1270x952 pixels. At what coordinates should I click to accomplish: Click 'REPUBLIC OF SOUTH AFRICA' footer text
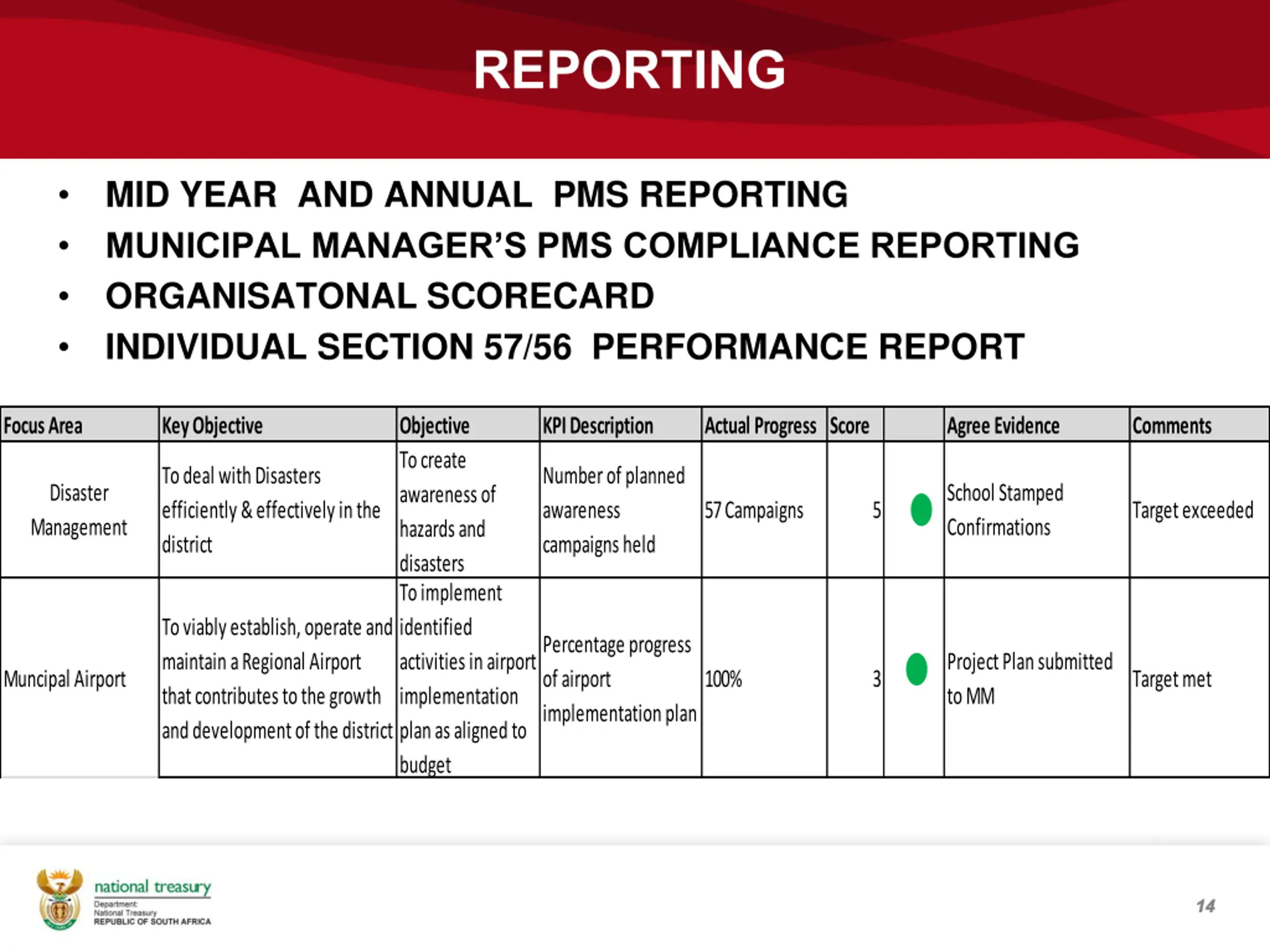coord(153,922)
